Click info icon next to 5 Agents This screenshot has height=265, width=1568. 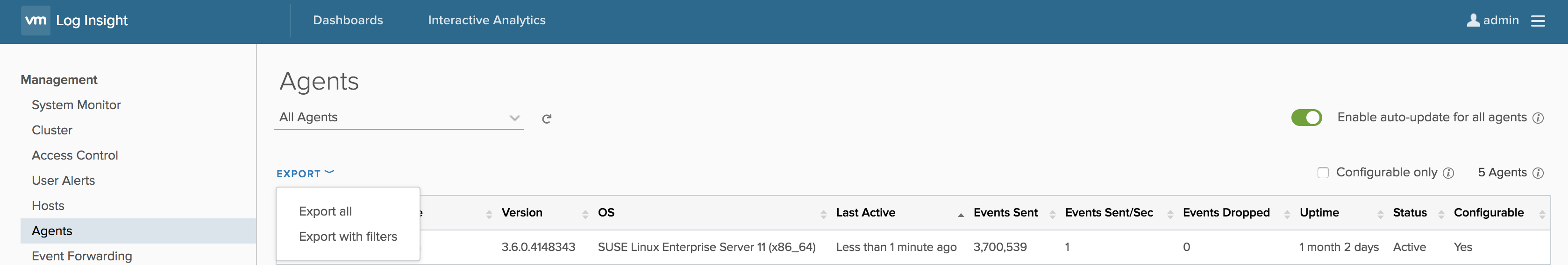coord(1538,173)
